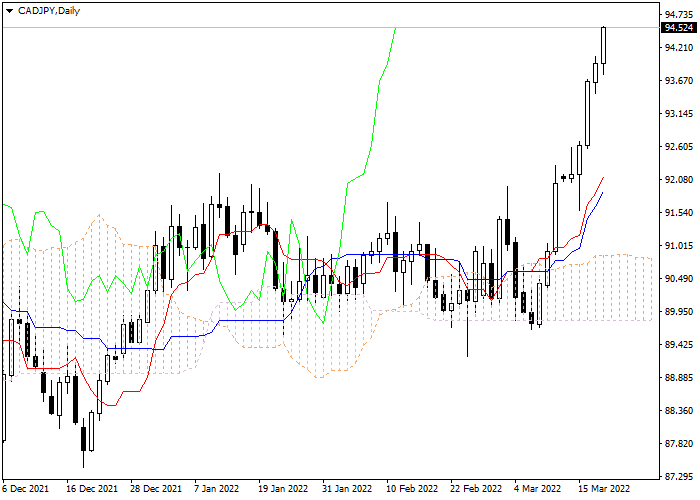
Task: Click the 94.735 price axis label
Action: click(x=678, y=15)
